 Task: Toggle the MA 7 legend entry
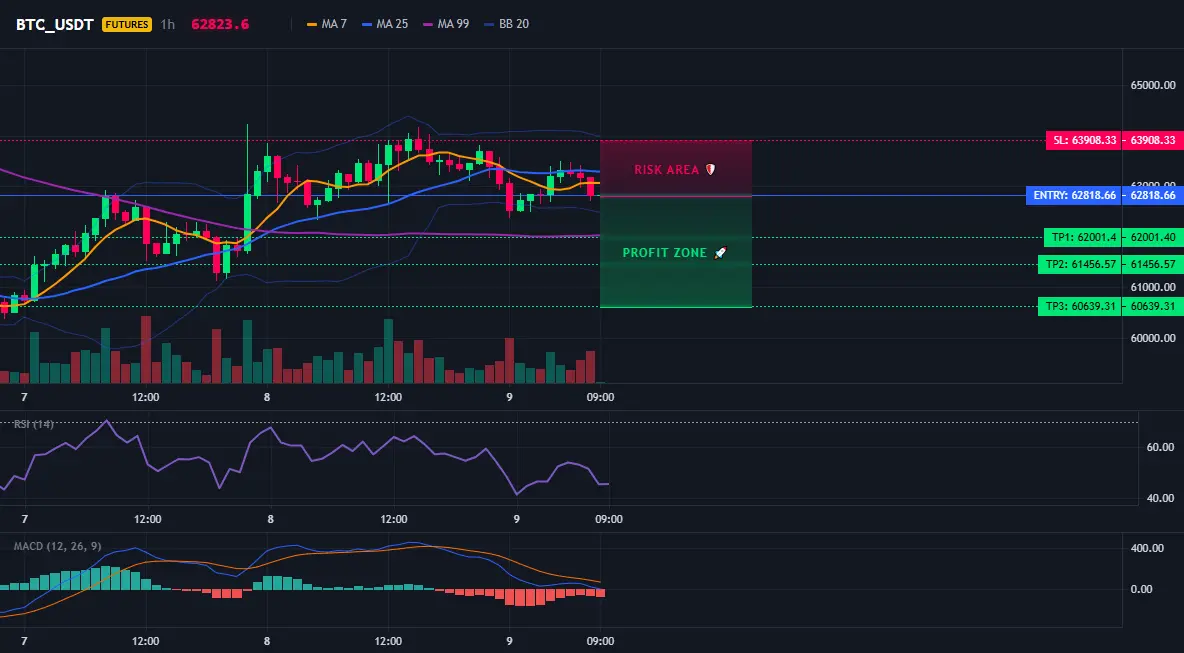[326, 24]
